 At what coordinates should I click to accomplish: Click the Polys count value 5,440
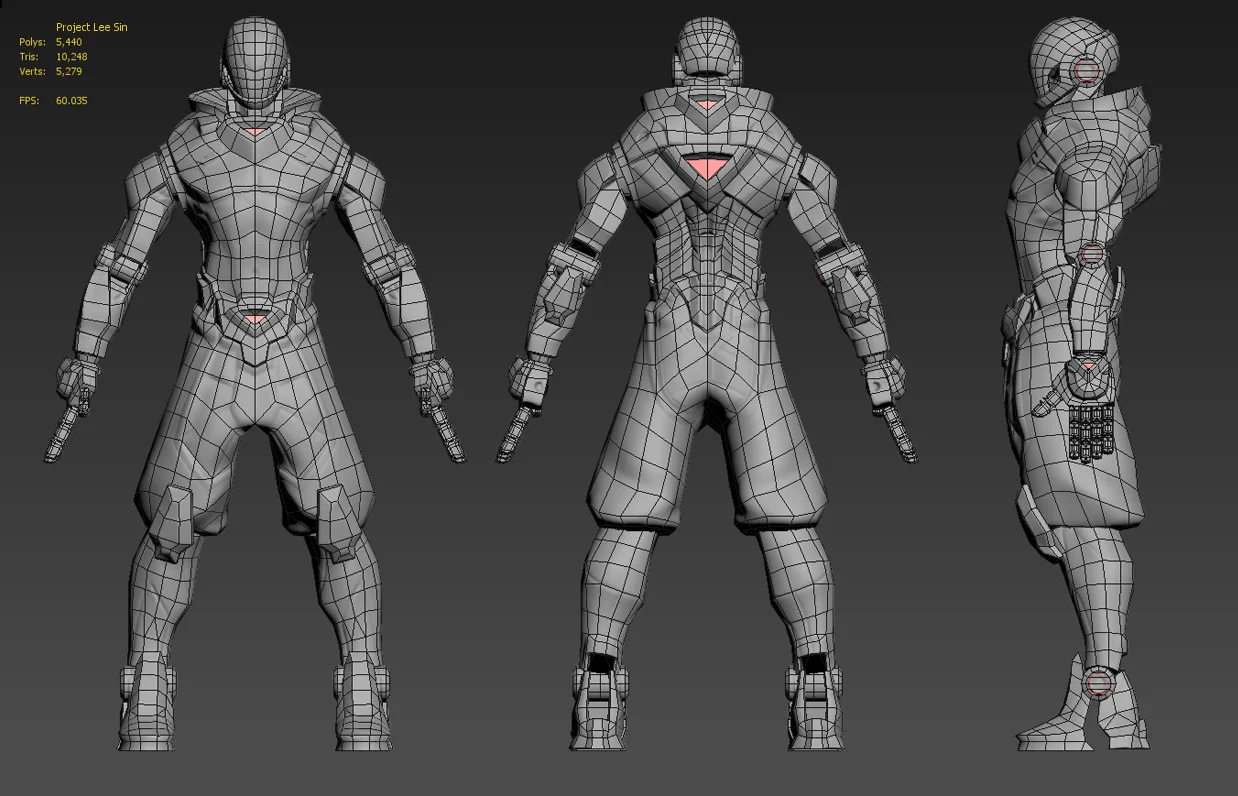click(69, 42)
